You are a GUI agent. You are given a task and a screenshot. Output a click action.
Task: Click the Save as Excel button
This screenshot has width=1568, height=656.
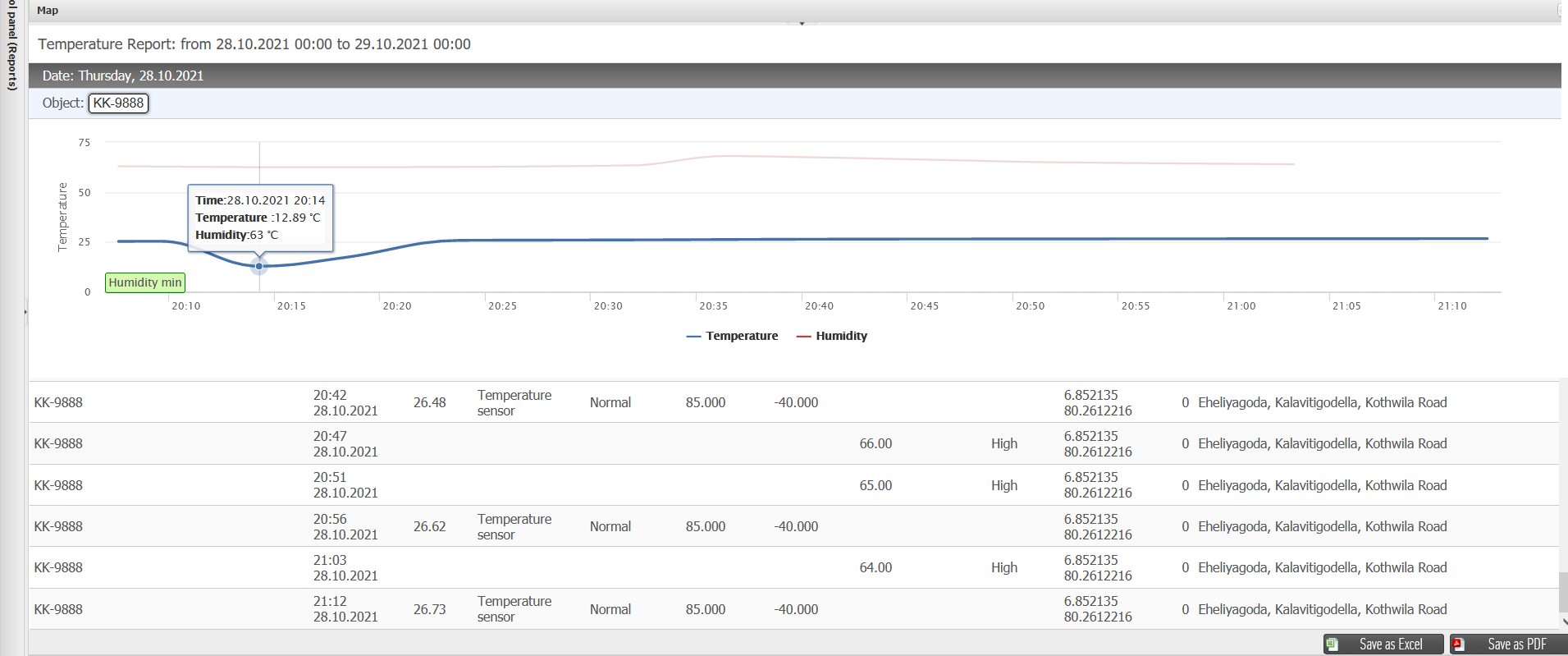(1383, 645)
